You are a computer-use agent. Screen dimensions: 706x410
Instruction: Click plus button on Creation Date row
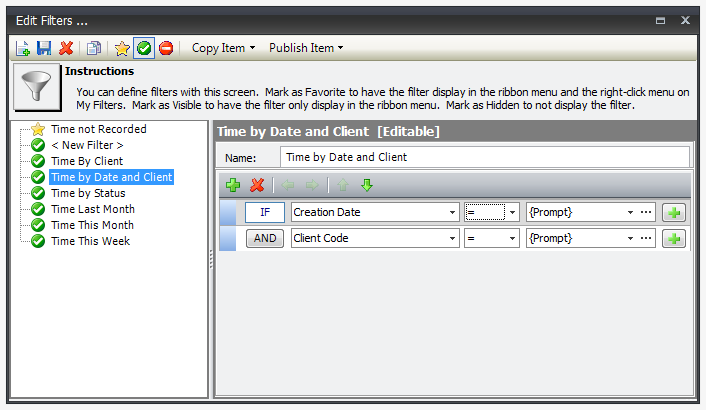pyautogui.click(x=674, y=212)
